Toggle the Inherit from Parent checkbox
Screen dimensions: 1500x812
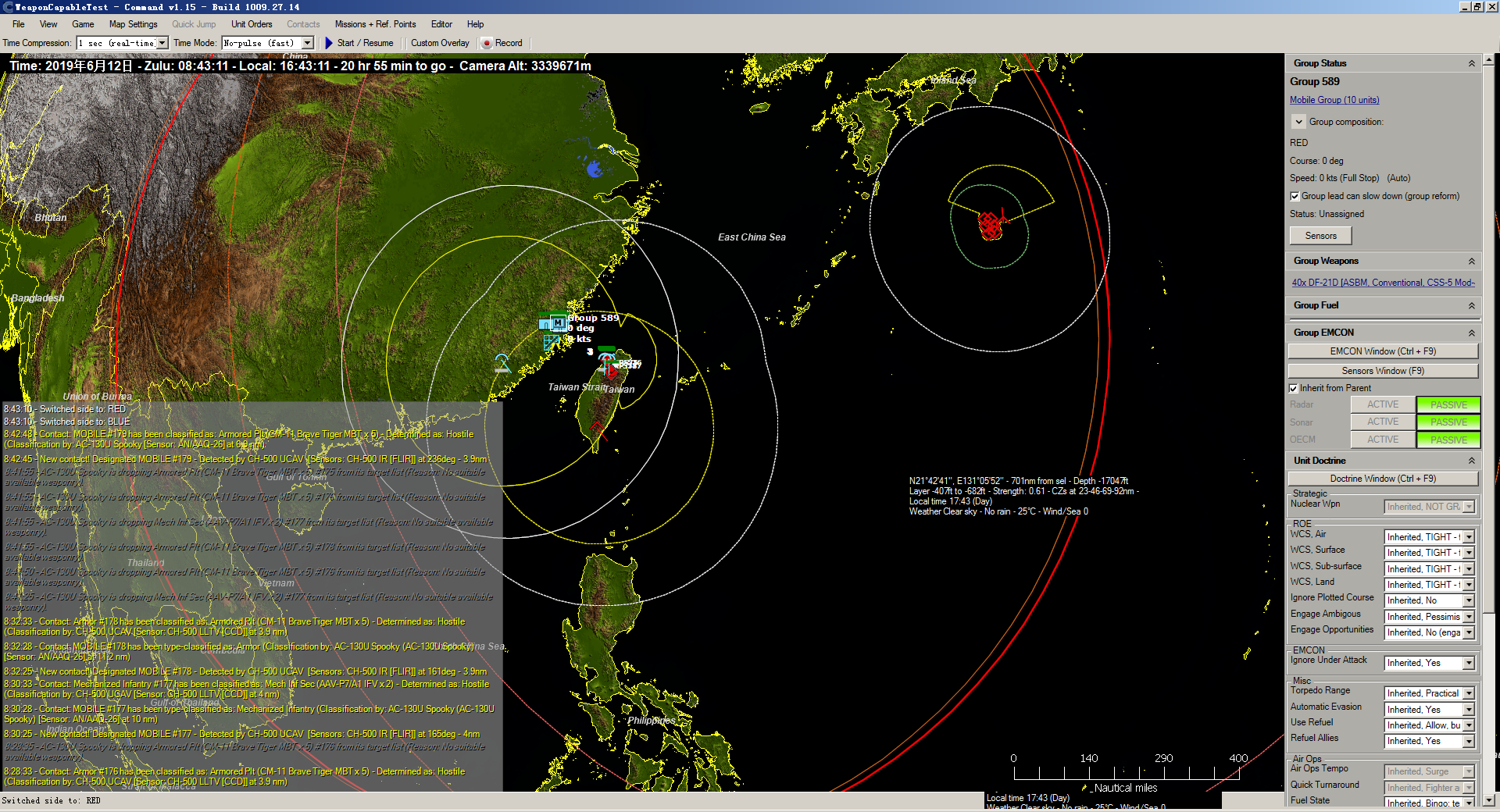point(1294,388)
